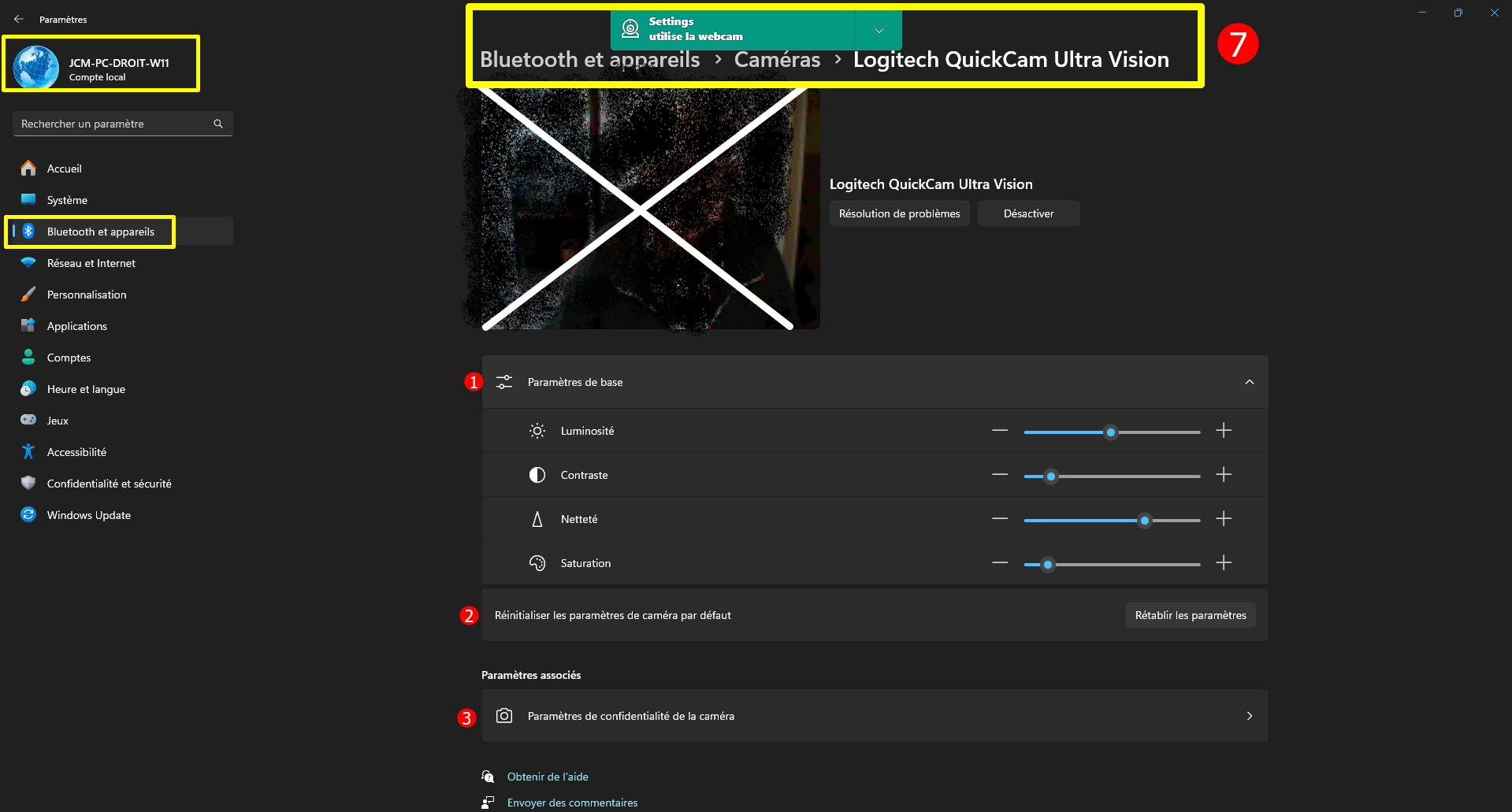Decrease Luminosité with the minus button
Viewport: 1512px width, 812px height.
(1000, 431)
